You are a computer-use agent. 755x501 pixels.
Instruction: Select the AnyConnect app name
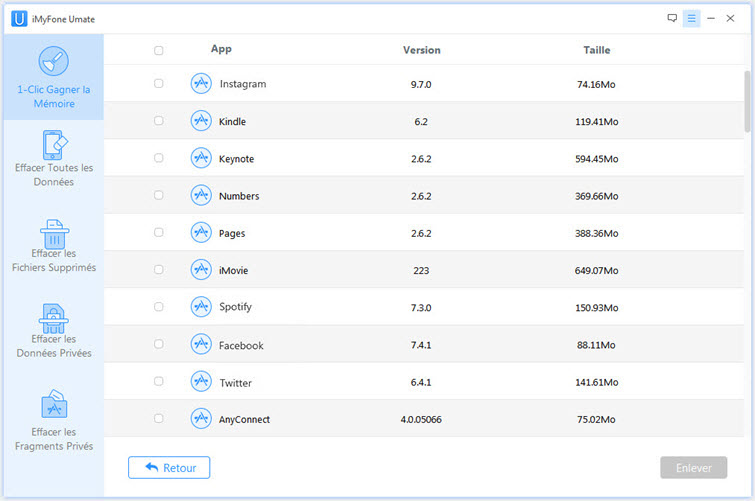tap(244, 420)
